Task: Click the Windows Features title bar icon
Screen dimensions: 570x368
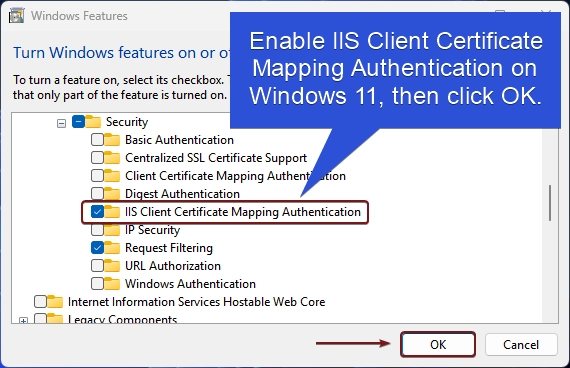Action: point(16,16)
